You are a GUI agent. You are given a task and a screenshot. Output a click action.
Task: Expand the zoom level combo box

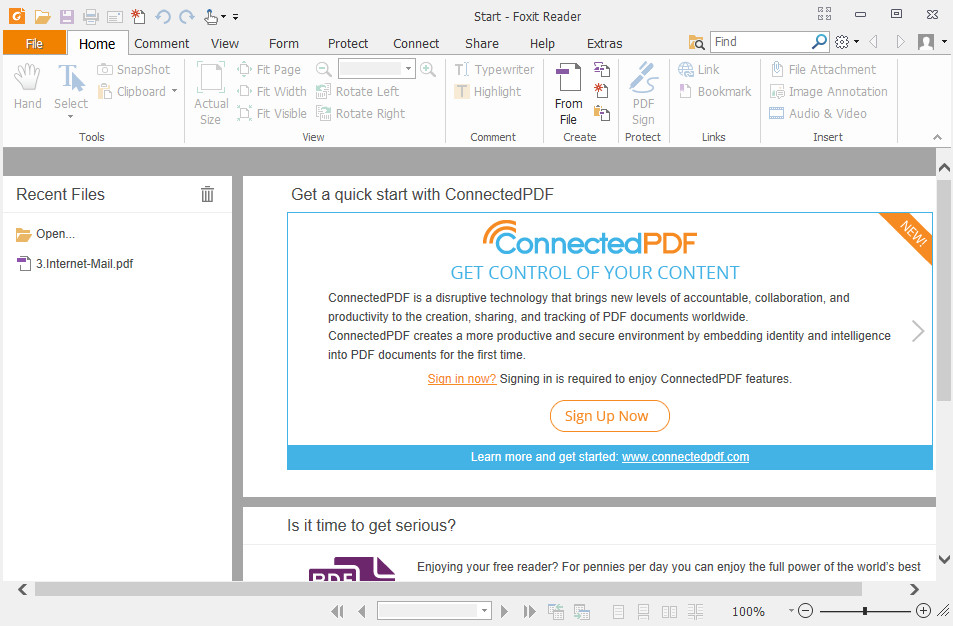tap(410, 69)
